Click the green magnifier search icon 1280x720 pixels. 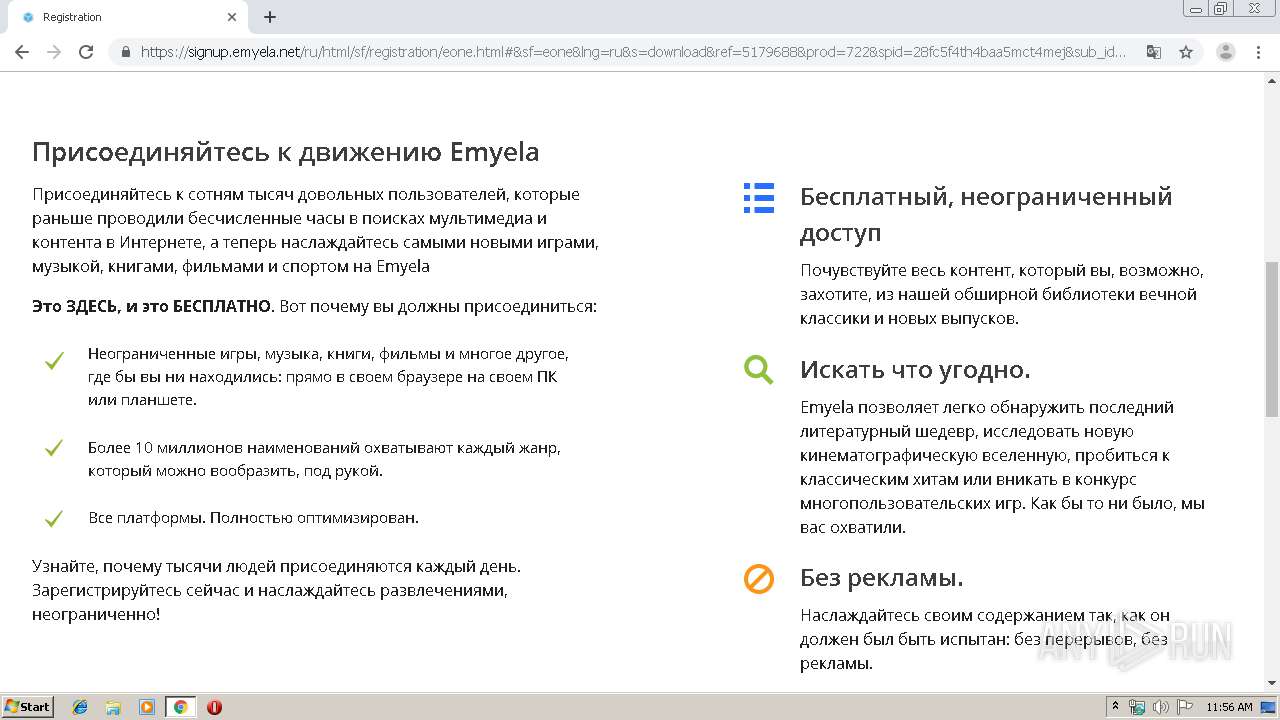tap(759, 369)
